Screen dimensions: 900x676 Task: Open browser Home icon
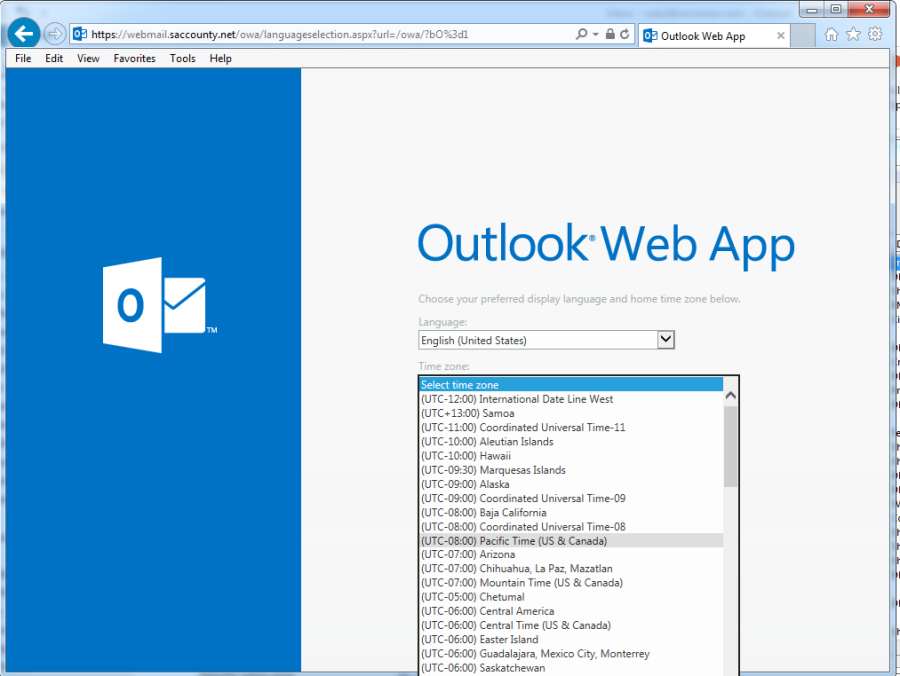pos(831,34)
